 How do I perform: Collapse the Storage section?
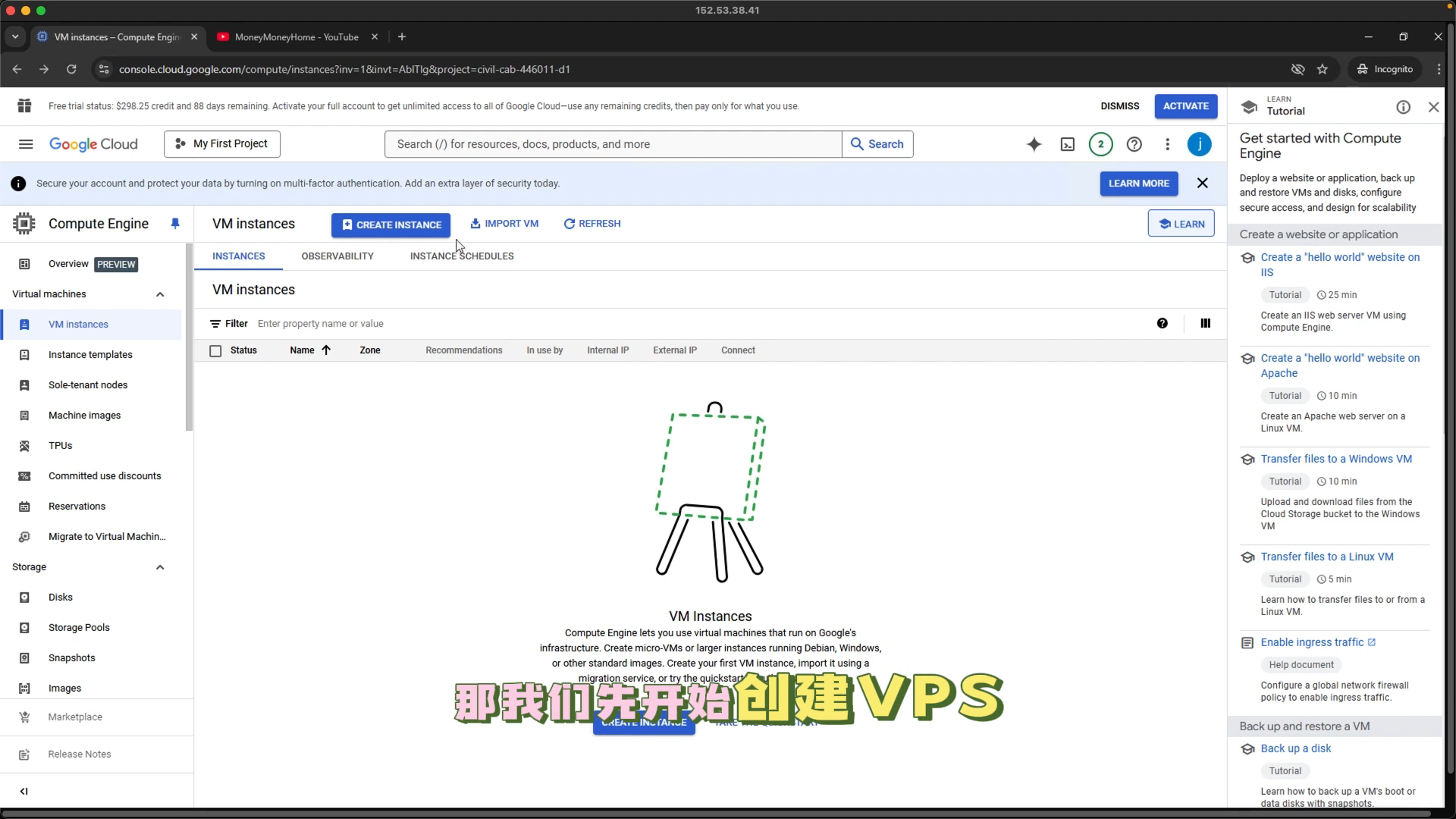coord(160,567)
